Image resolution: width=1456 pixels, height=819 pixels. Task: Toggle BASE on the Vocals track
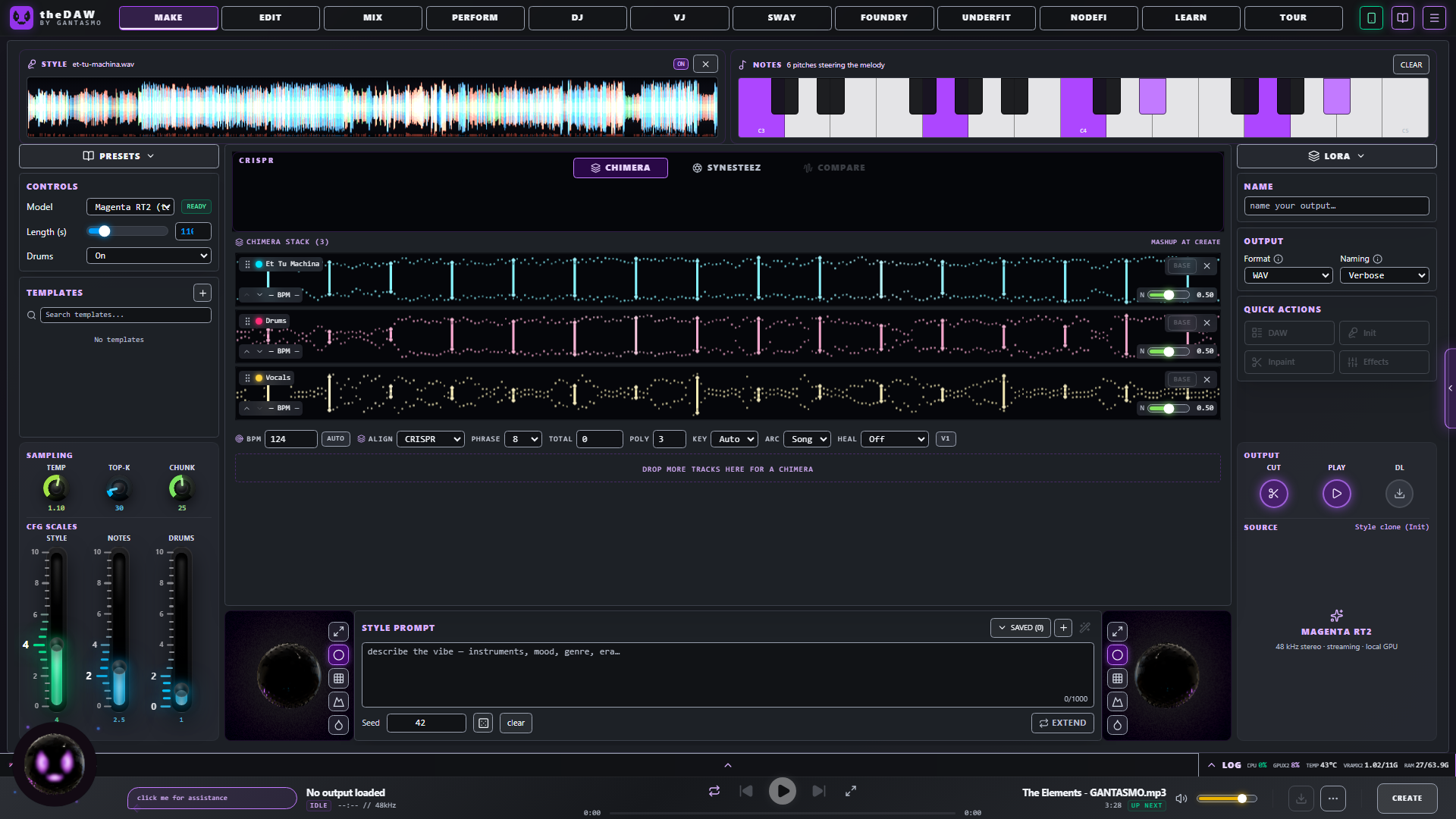point(1181,380)
